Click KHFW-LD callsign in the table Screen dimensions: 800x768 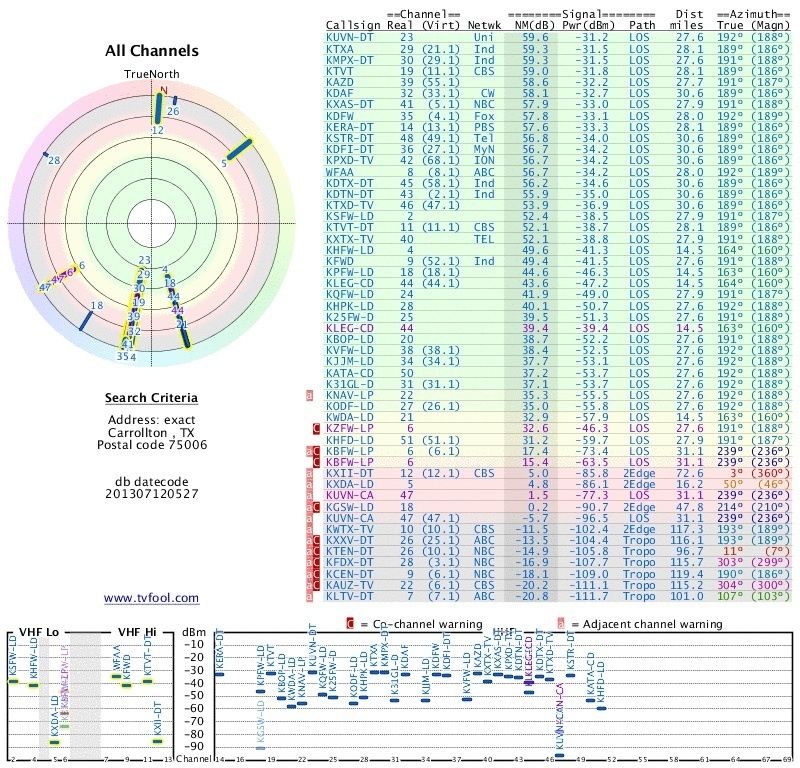pos(349,251)
